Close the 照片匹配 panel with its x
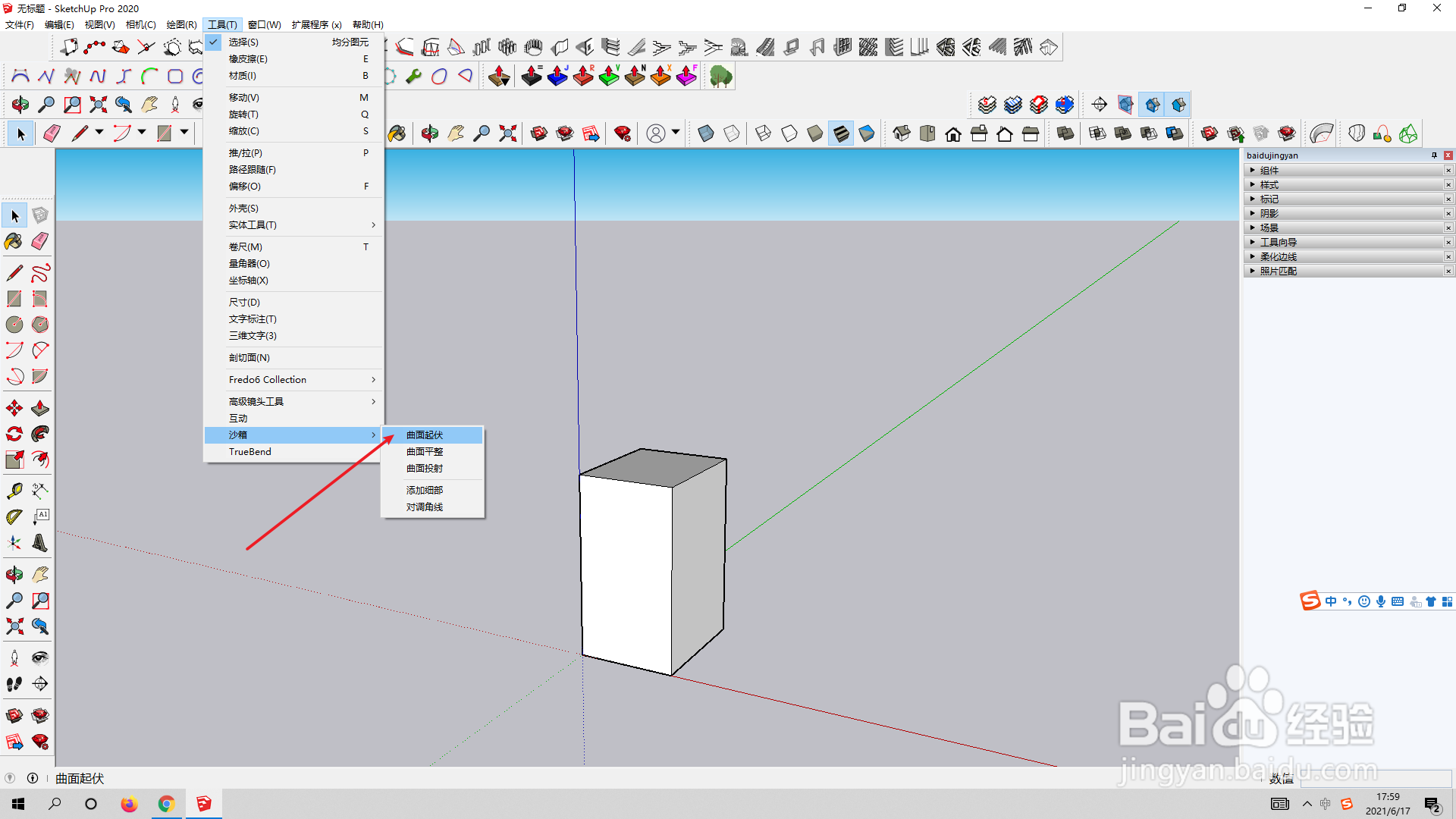Viewport: 1456px width, 819px height. pyautogui.click(x=1448, y=271)
